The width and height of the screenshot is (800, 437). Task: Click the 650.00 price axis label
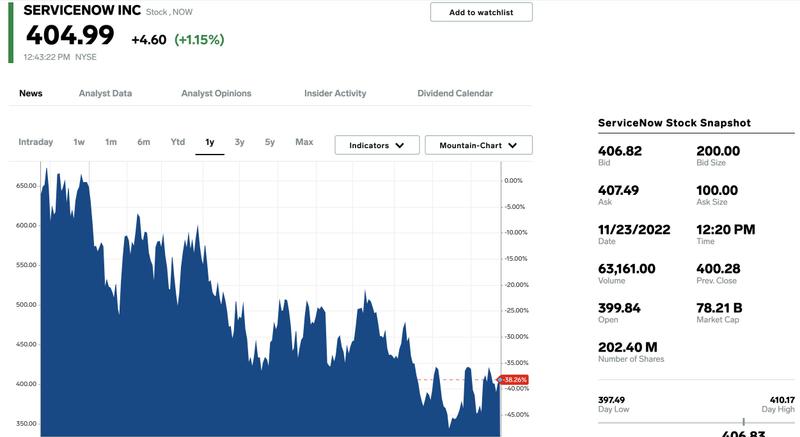click(26, 186)
